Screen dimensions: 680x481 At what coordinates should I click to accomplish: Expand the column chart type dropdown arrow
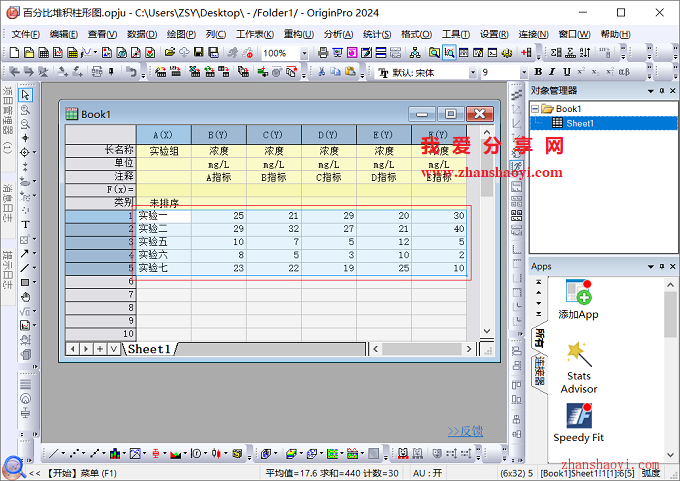(124, 454)
